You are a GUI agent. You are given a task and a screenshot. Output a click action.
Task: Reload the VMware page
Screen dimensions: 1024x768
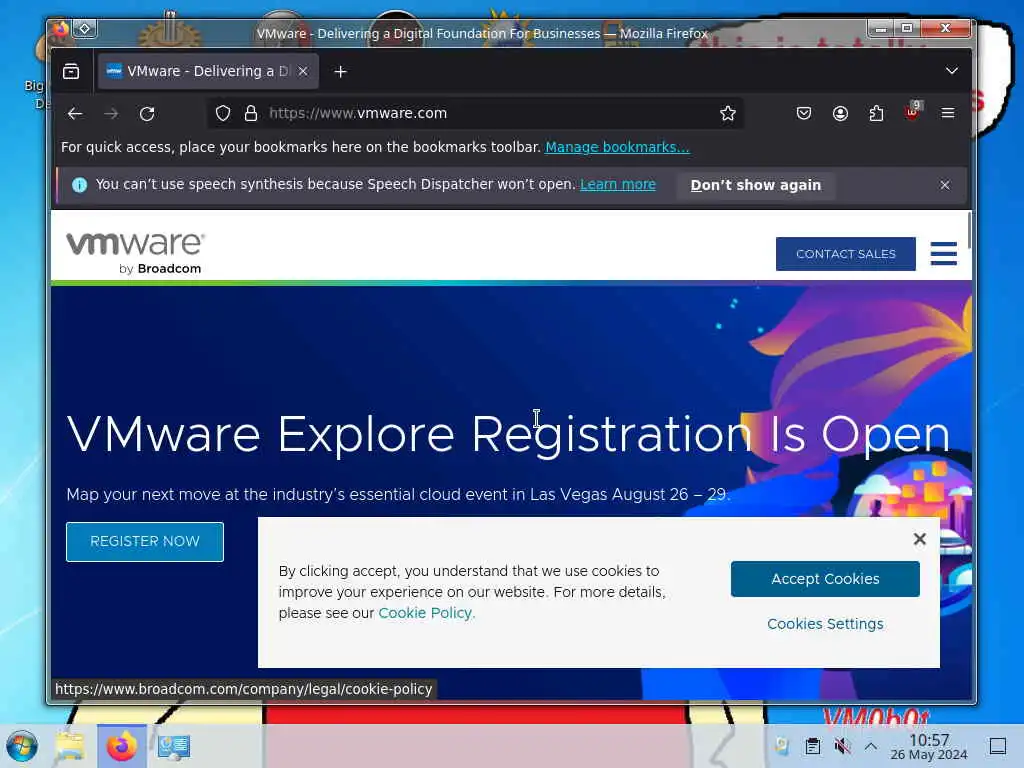[x=147, y=114]
